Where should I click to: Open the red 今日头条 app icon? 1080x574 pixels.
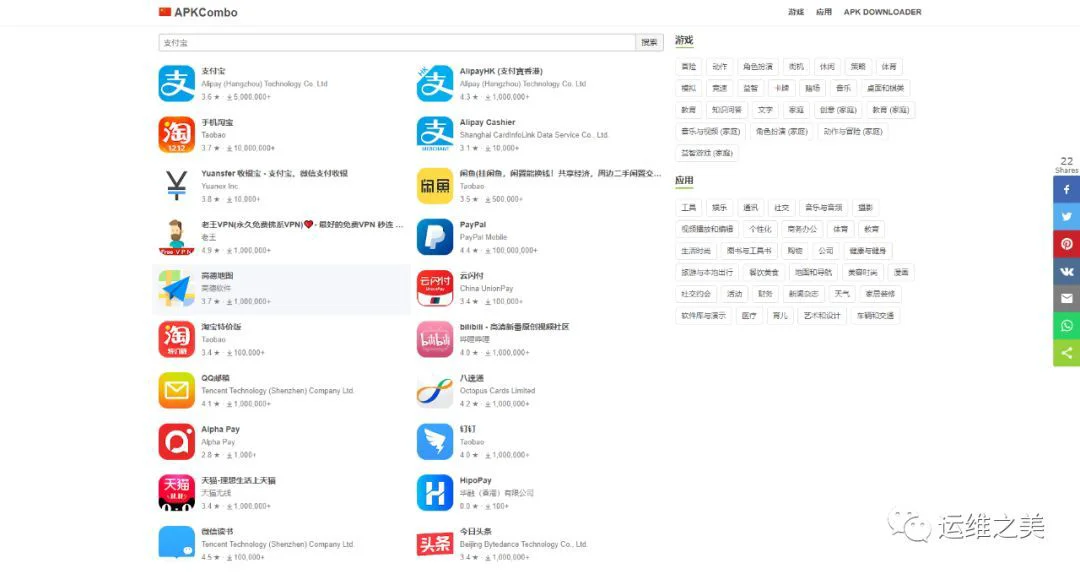(x=435, y=544)
